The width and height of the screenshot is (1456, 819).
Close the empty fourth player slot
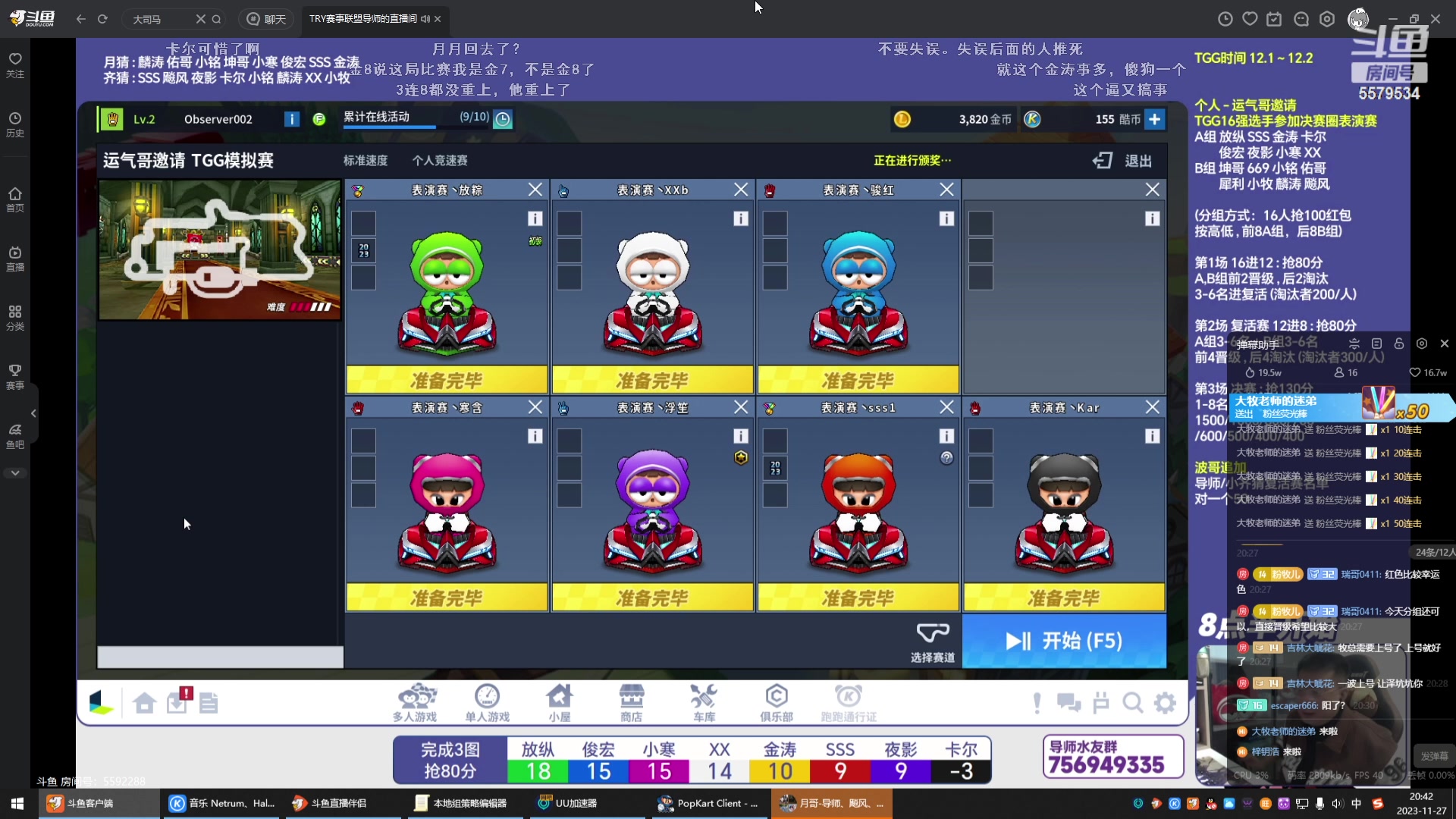point(1152,190)
